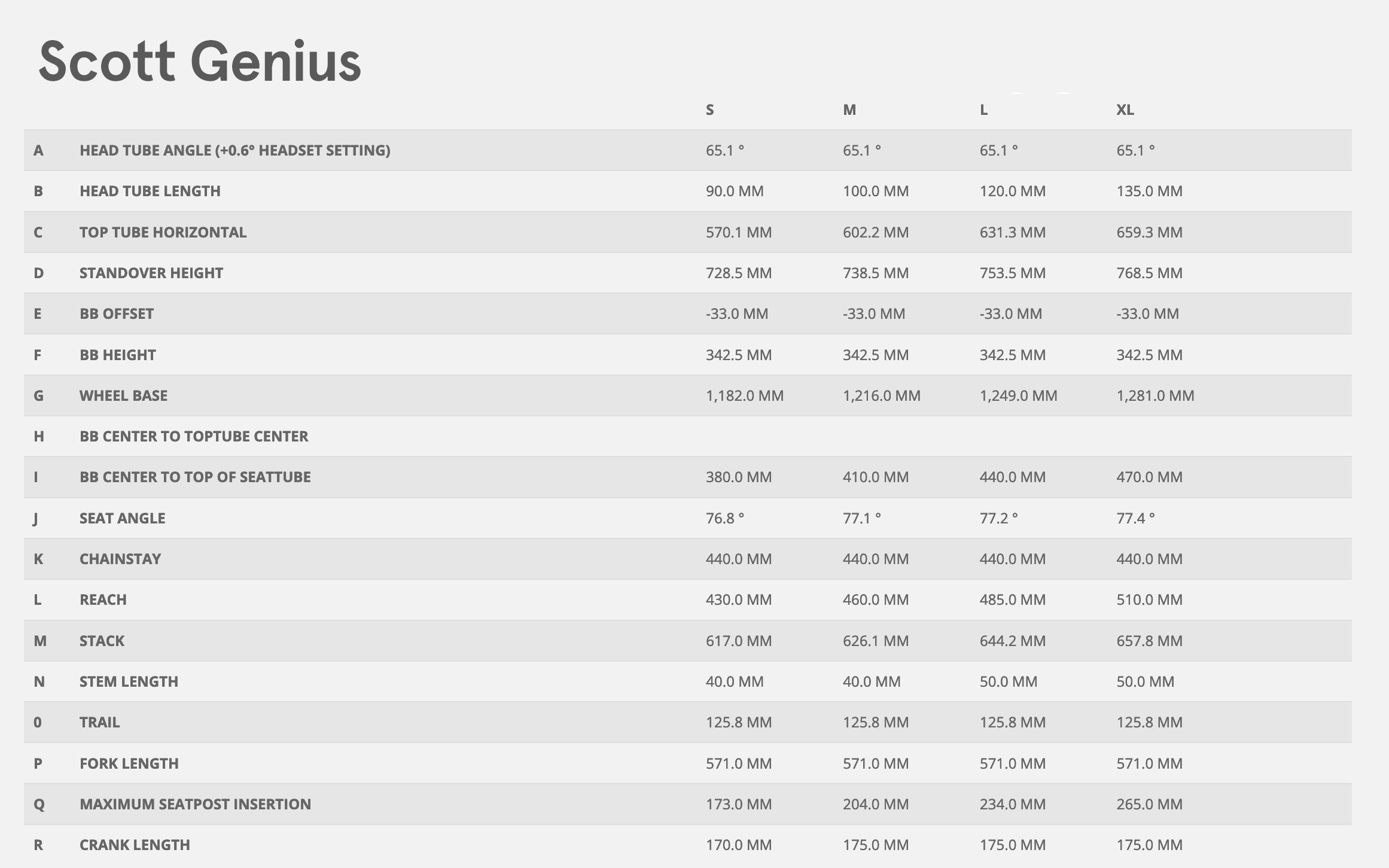Click the Standover Height label
1389x868 pixels.
(x=151, y=273)
